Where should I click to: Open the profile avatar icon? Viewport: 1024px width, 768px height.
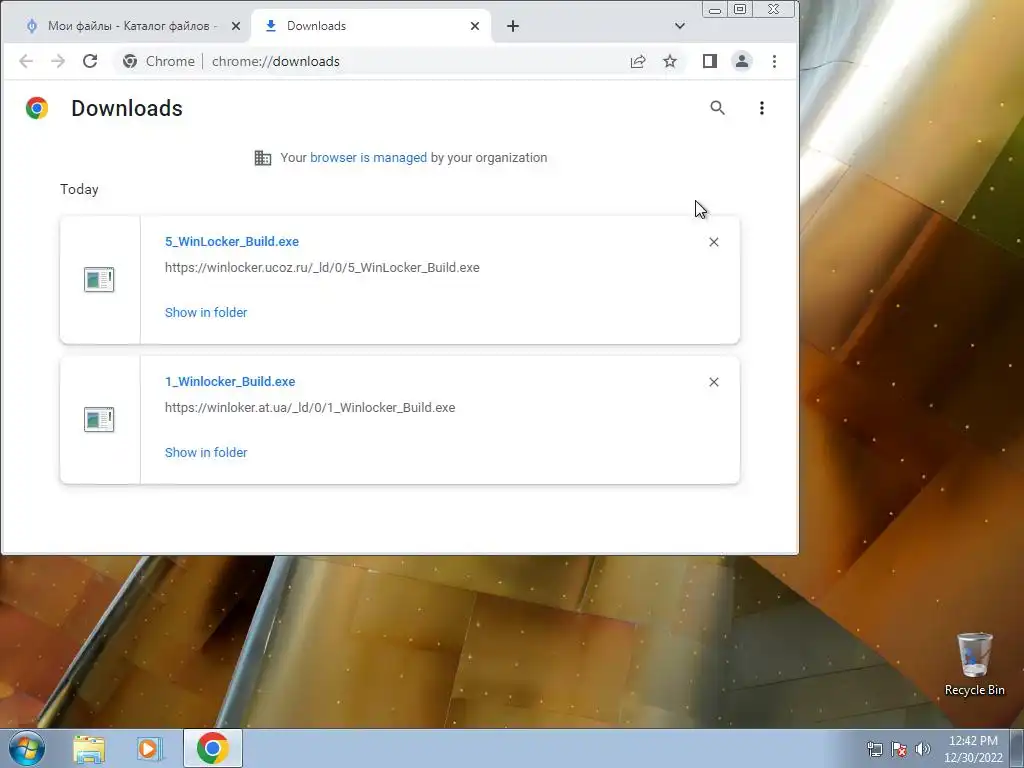tap(742, 61)
